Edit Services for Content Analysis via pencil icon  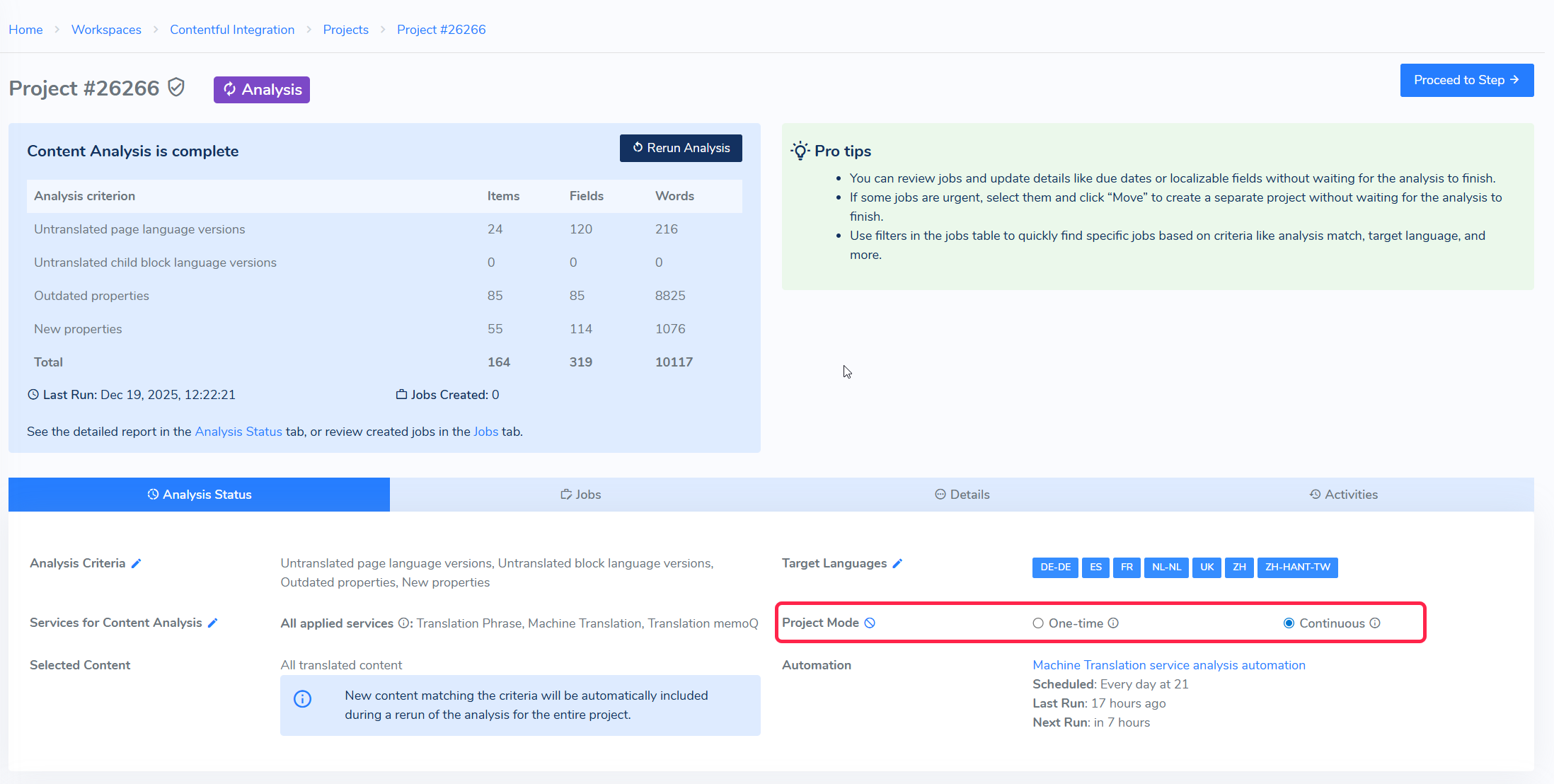coord(212,623)
